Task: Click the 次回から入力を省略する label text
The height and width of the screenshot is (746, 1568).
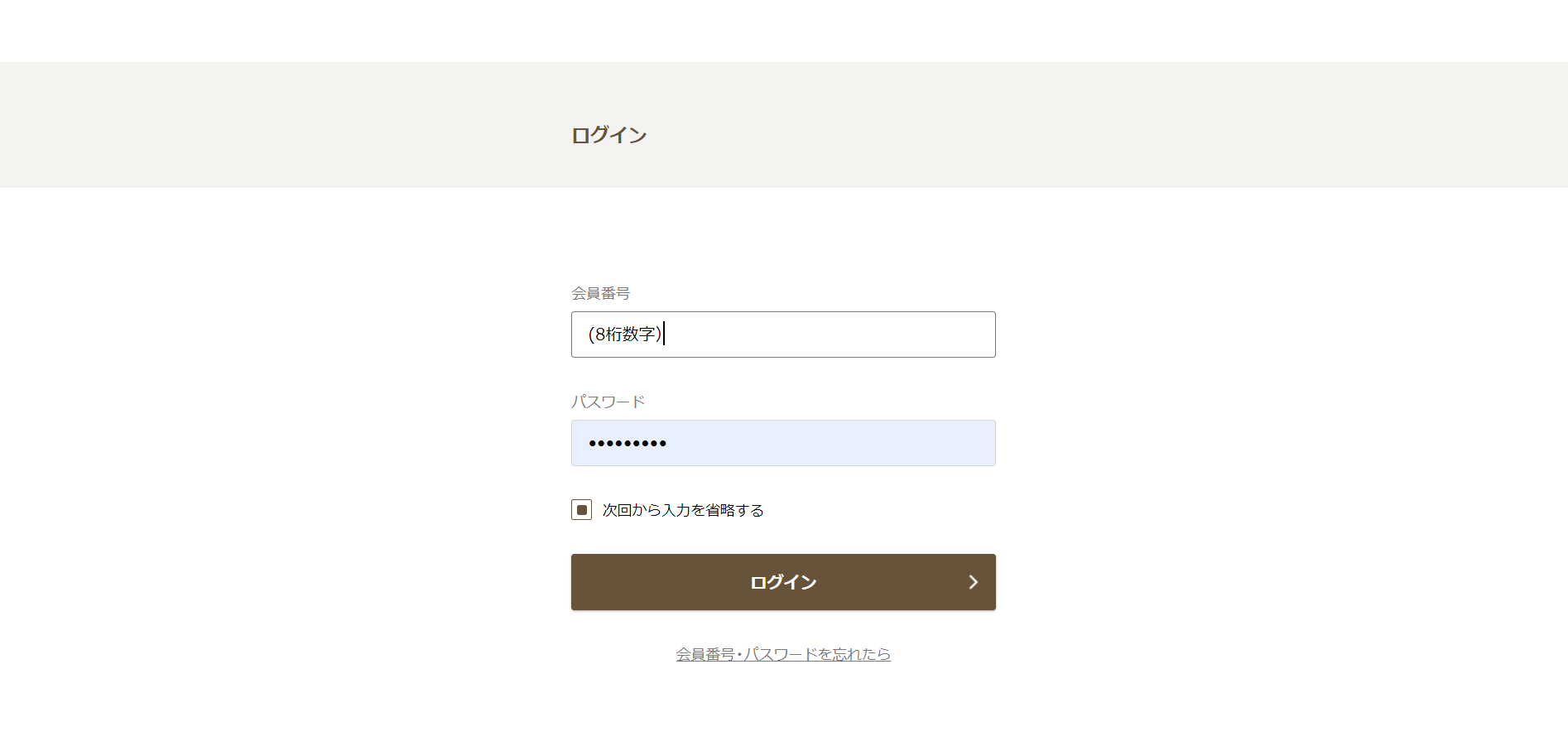Action: tap(682, 510)
